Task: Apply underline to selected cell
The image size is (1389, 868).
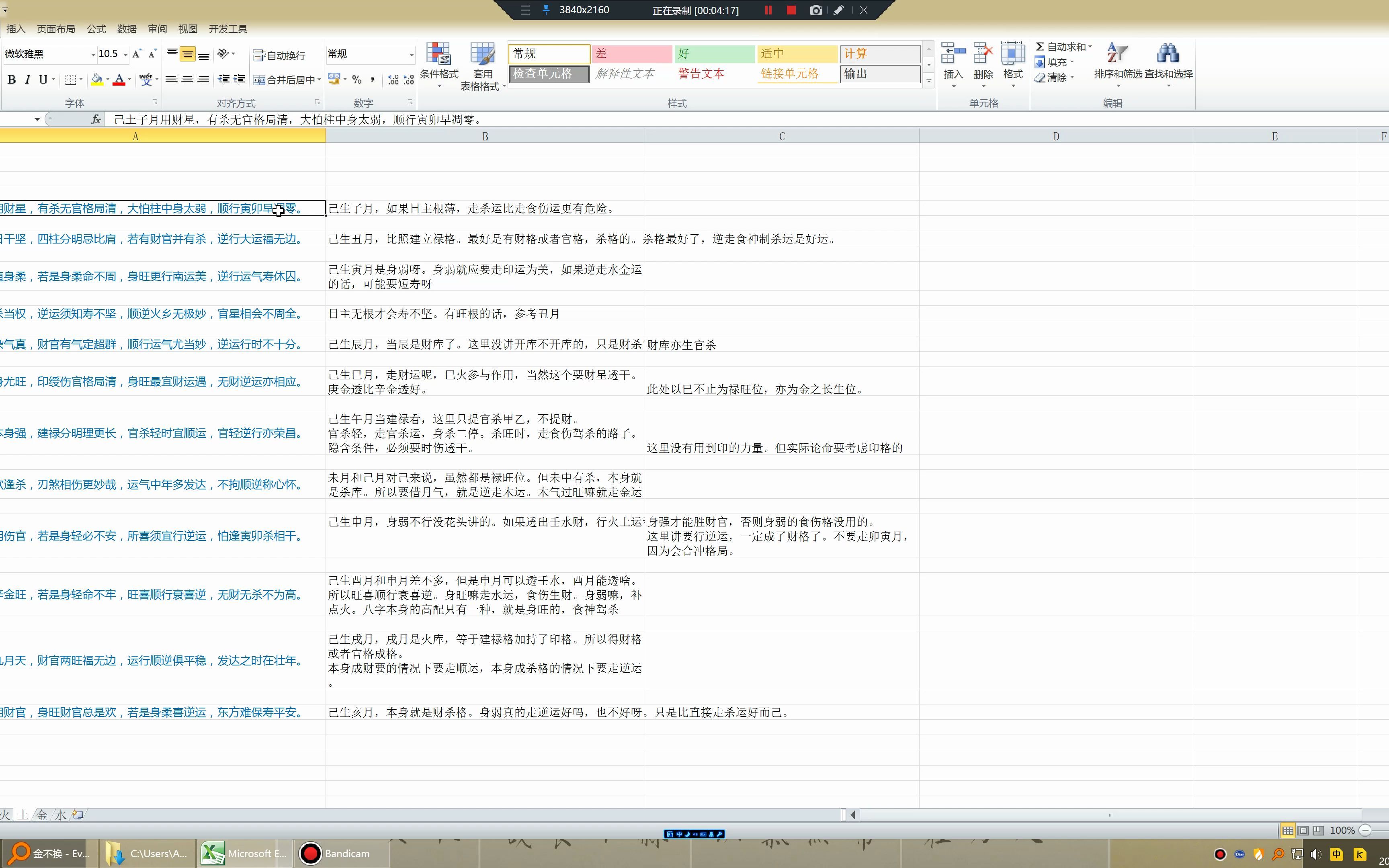Action: pyautogui.click(x=43, y=80)
